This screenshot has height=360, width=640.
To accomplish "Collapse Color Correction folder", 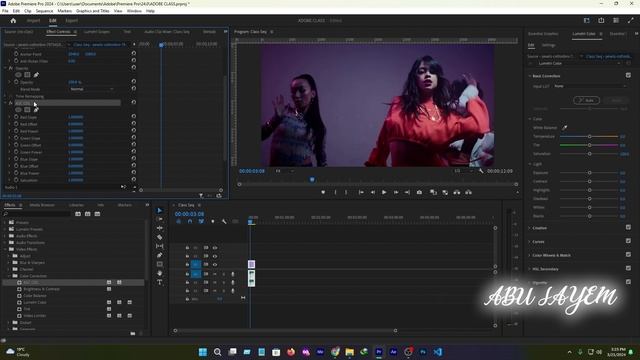I will coord(9,276).
